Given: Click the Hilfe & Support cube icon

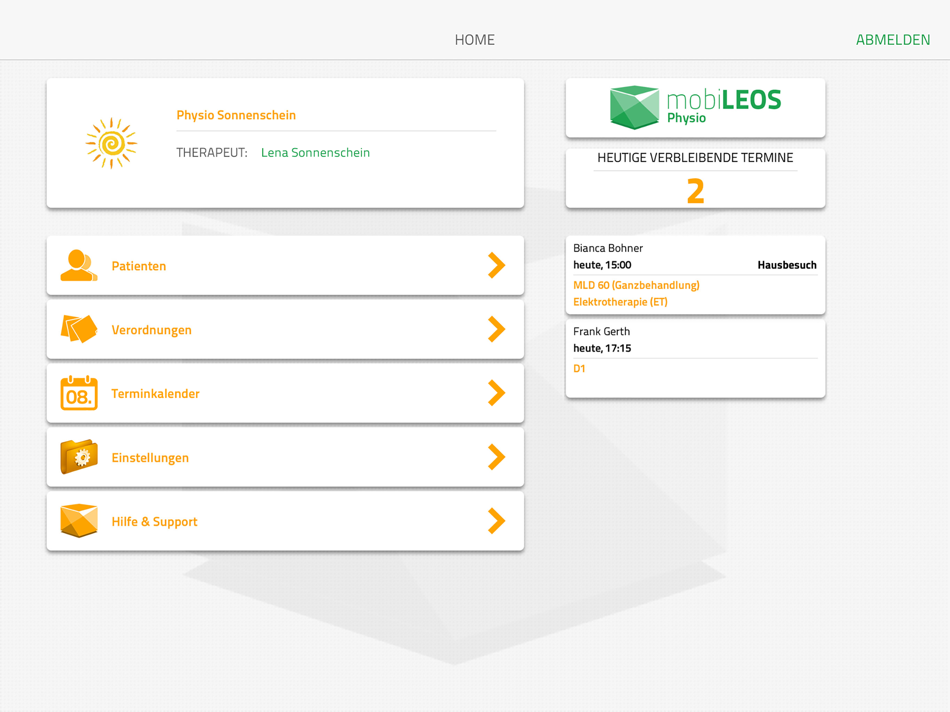Looking at the screenshot, I should point(79,521).
